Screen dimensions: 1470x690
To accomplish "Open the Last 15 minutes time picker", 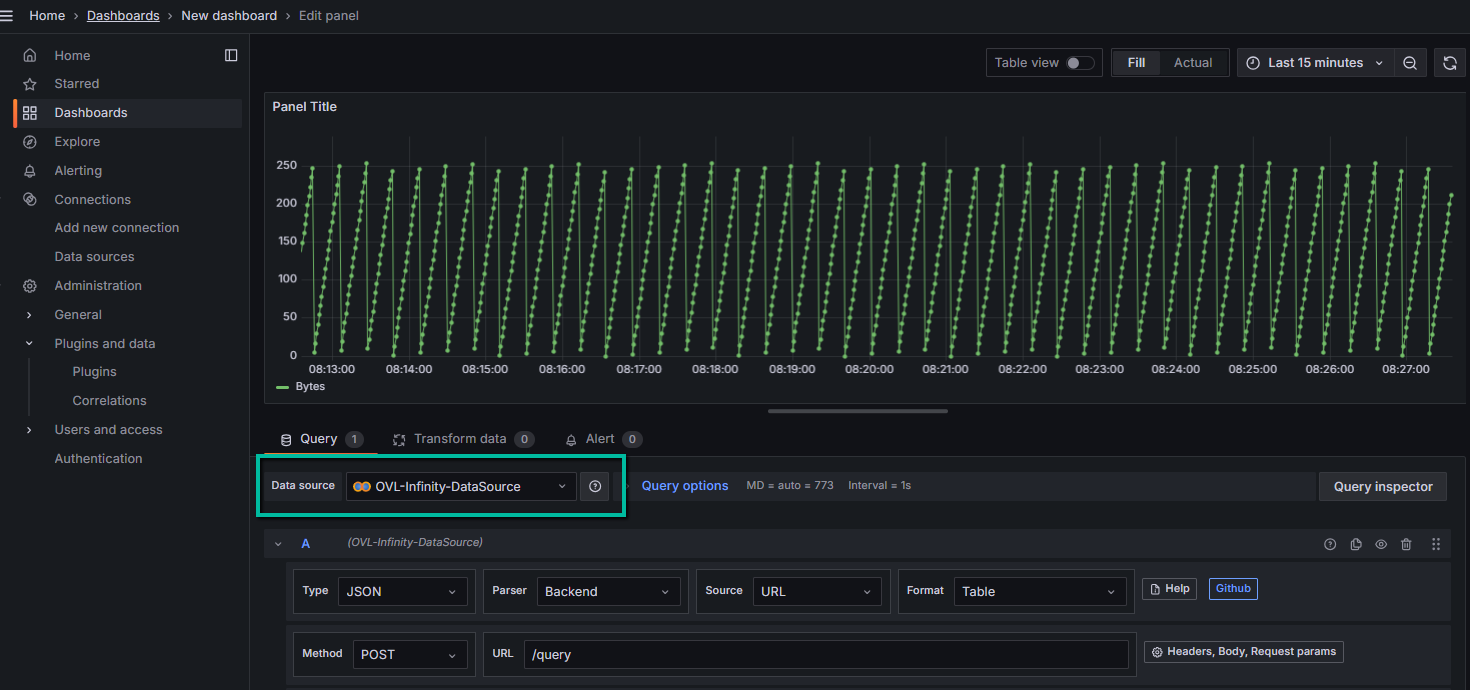I will click(1315, 63).
